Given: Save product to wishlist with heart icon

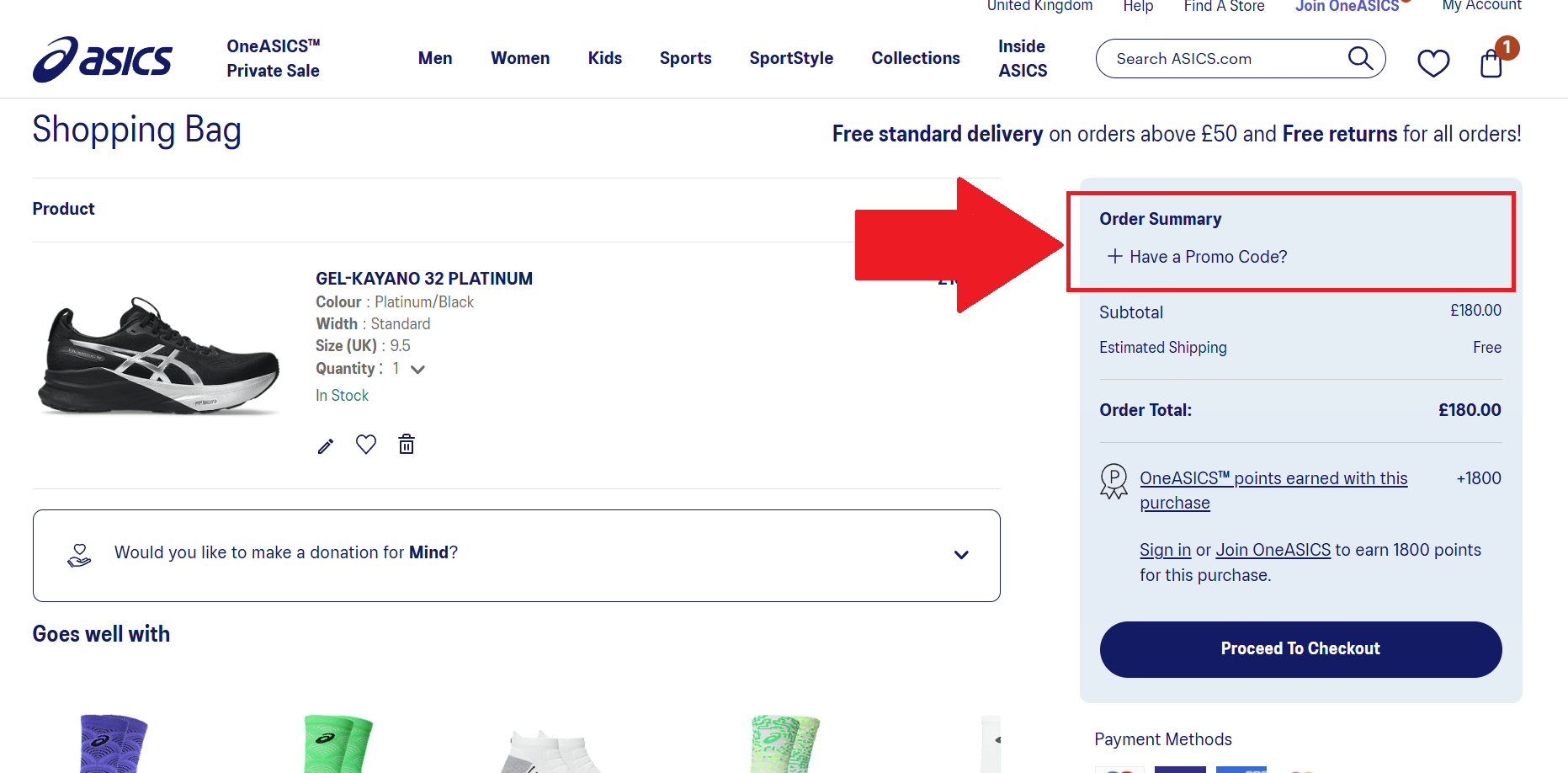Looking at the screenshot, I should [x=366, y=444].
